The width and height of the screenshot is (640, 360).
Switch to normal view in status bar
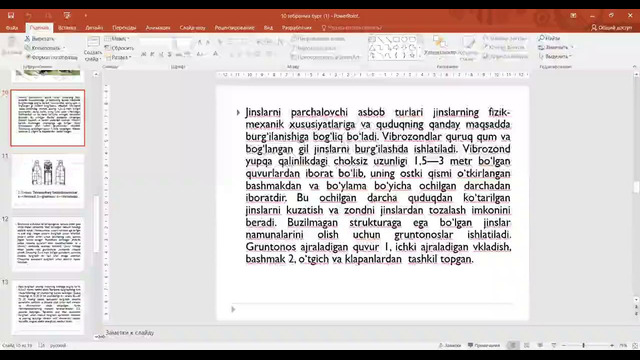pyautogui.click(x=513, y=345)
